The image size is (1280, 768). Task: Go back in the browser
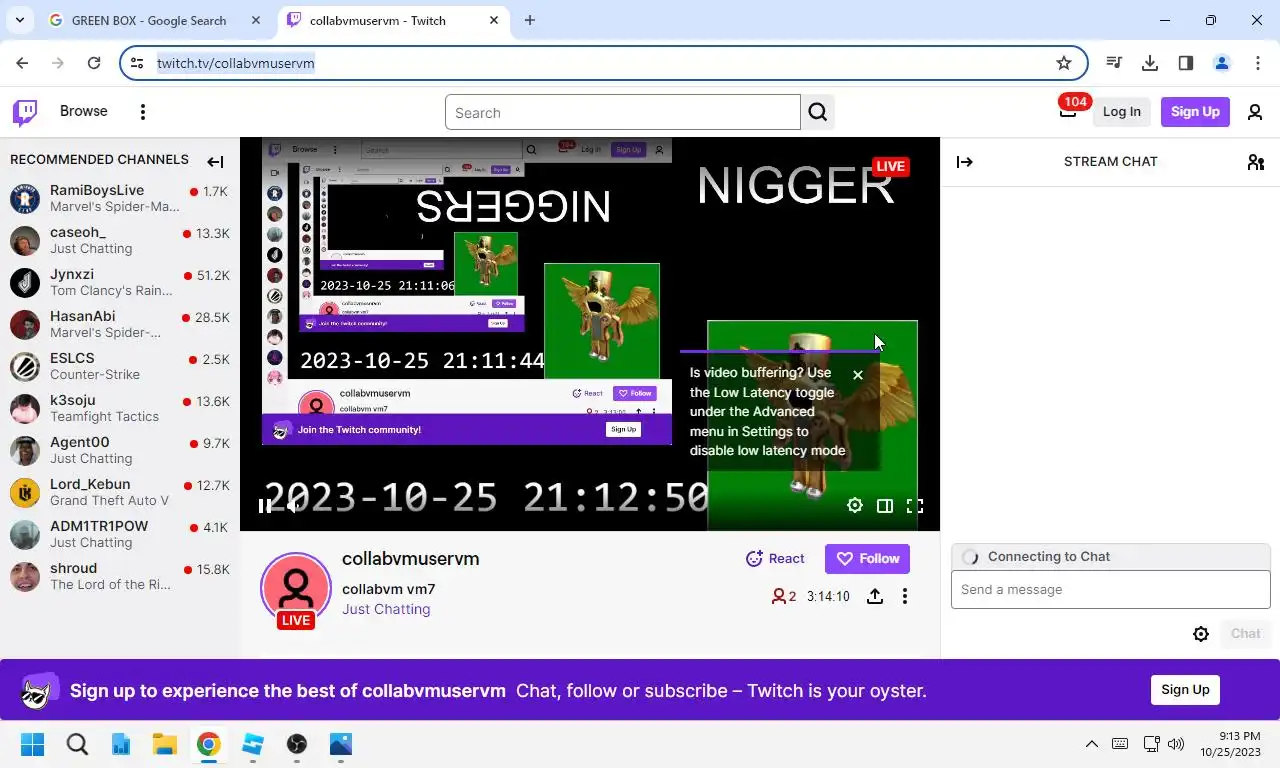click(x=22, y=63)
